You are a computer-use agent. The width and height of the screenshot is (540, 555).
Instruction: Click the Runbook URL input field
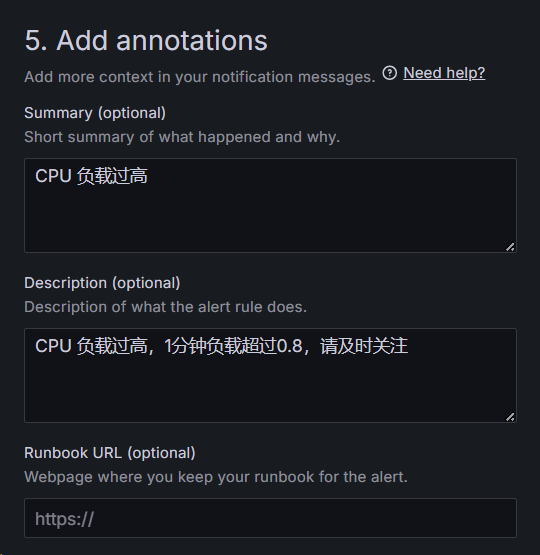pos(270,518)
